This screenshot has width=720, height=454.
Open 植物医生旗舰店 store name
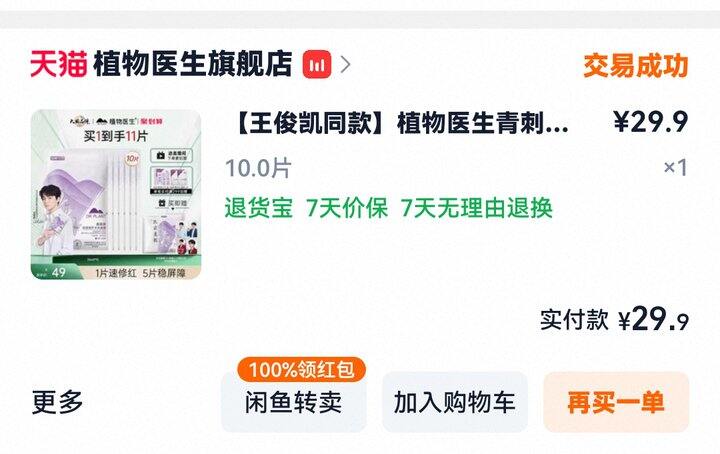coord(192,64)
